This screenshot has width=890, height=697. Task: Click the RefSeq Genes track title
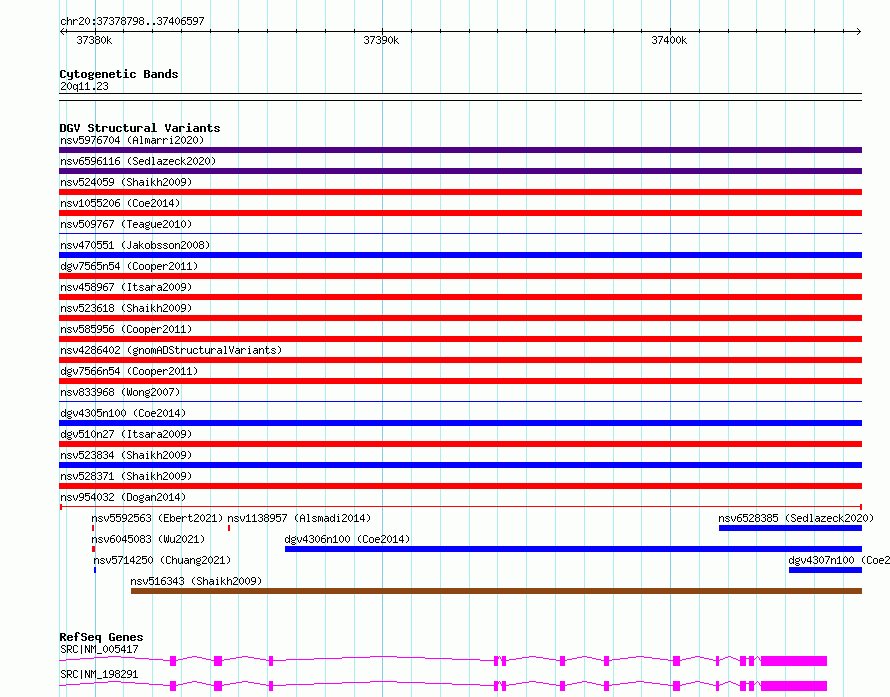(101, 637)
